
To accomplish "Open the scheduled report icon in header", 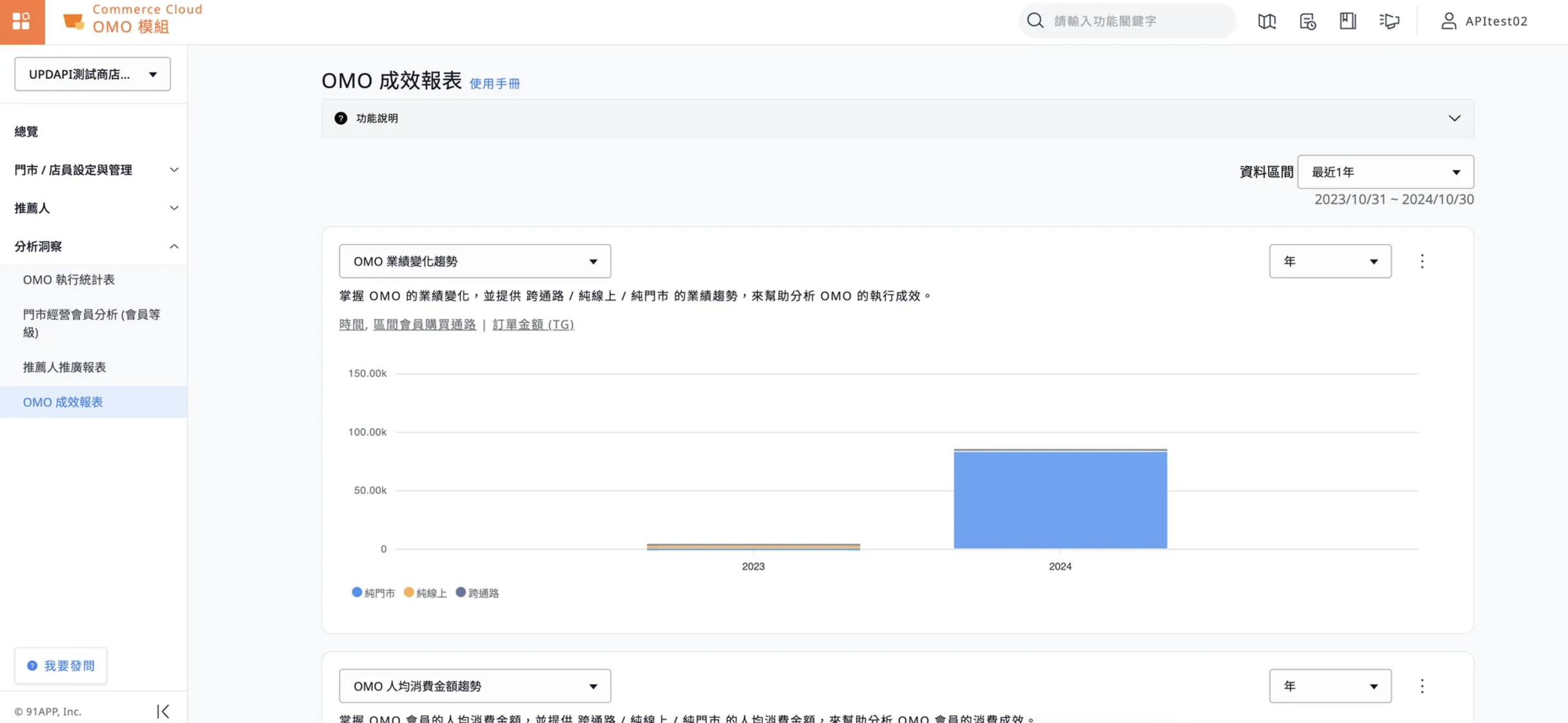I will tap(1307, 21).
